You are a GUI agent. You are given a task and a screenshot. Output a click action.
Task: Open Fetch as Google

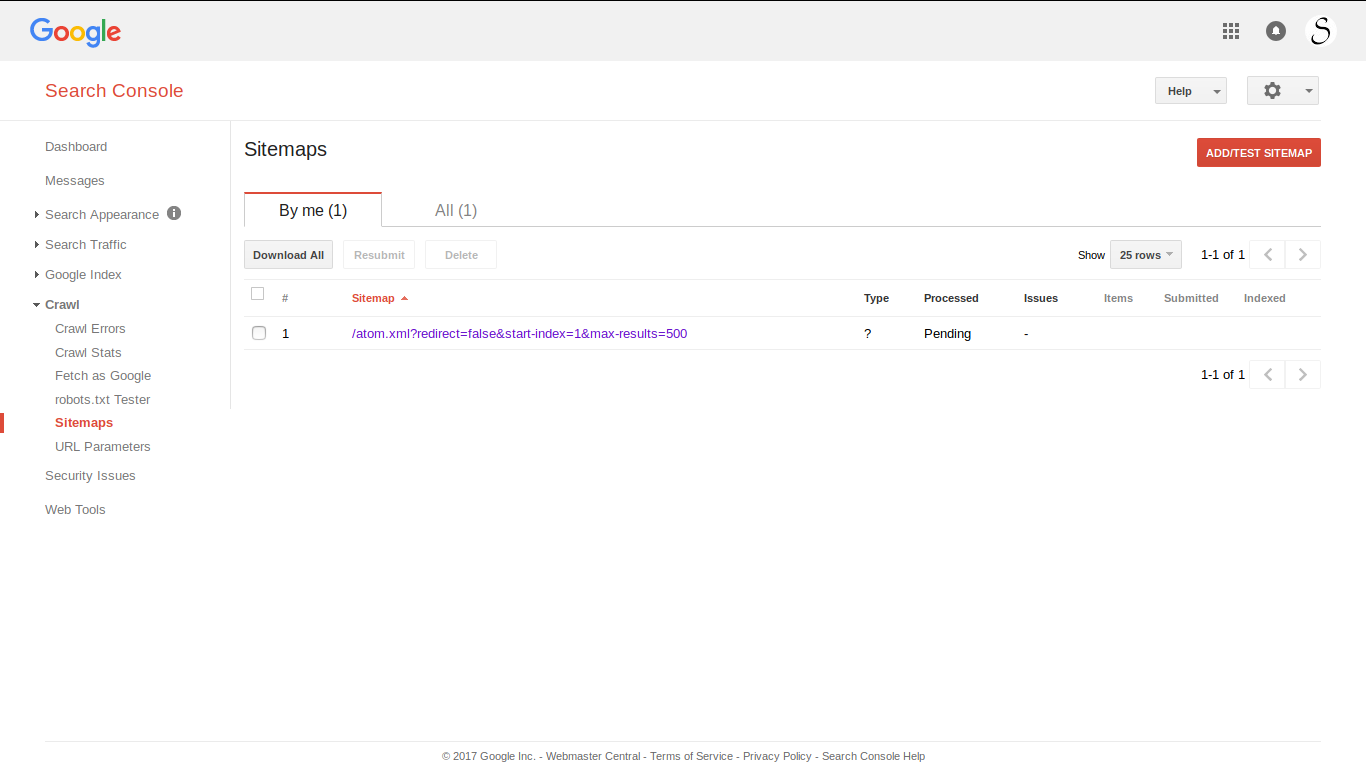(x=103, y=376)
